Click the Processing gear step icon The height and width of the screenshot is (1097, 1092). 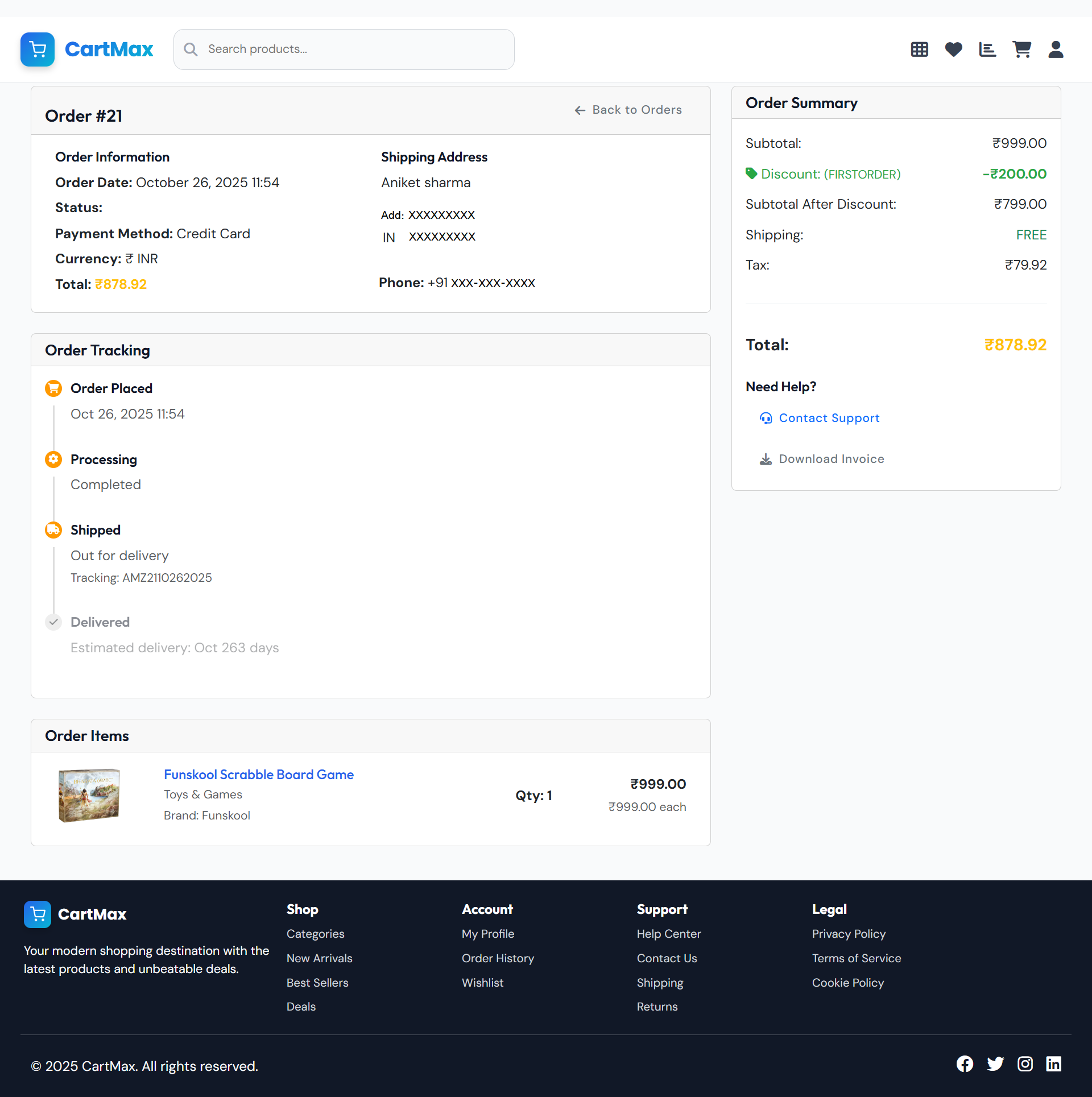53,460
